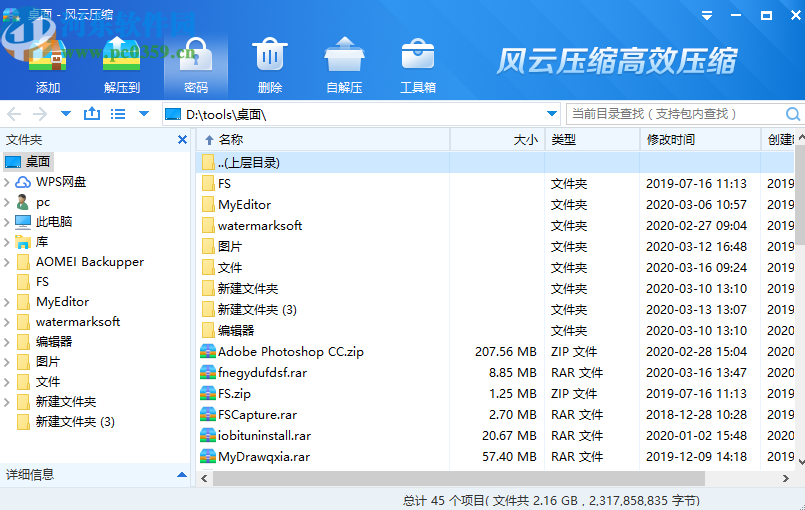Expand the MyEditor tree node

[x=7, y=302]
